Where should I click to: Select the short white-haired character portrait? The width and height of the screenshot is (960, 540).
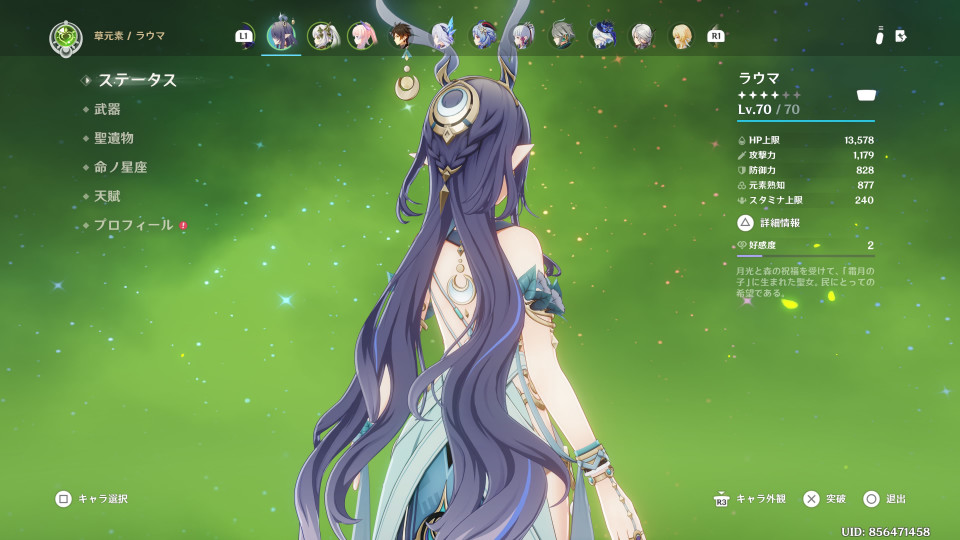[x=642, y=36]
